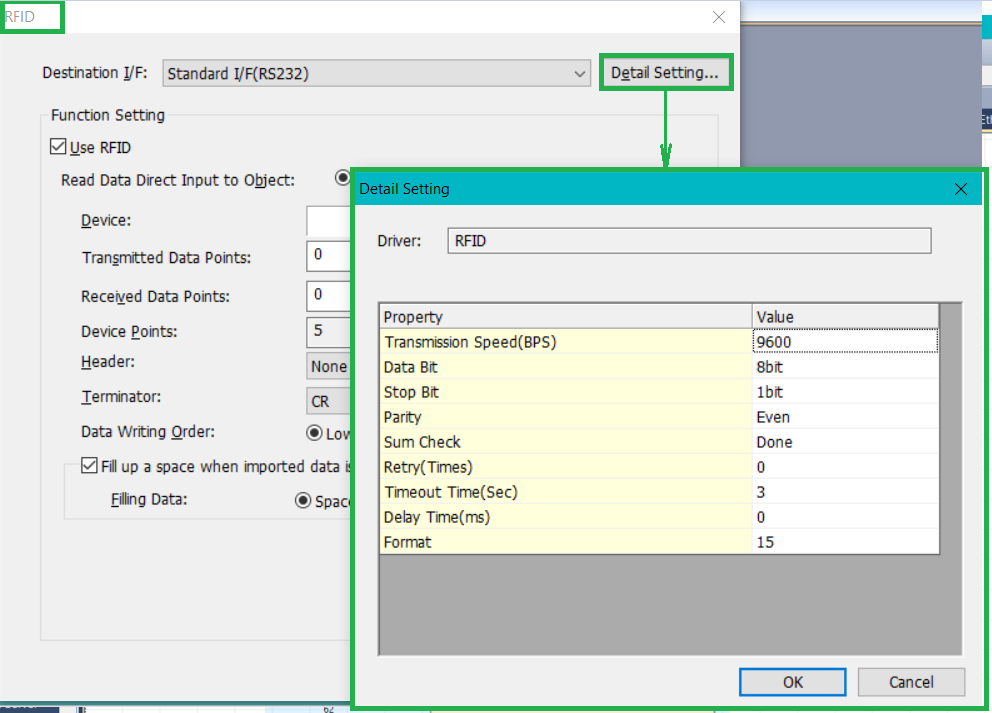The image size is (992, 713).
Task: Click the Done value for Sum Check
Action: [845, 442]
